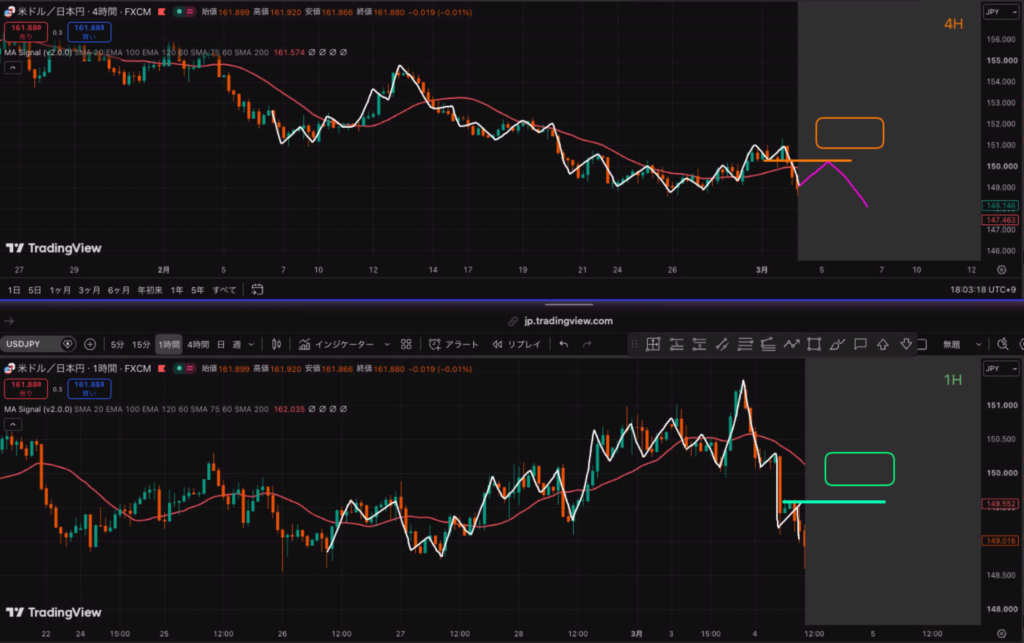Click the blue 買い buy button on 4H chart
The height and width of the screenshot is (643, 1024).
89,31
